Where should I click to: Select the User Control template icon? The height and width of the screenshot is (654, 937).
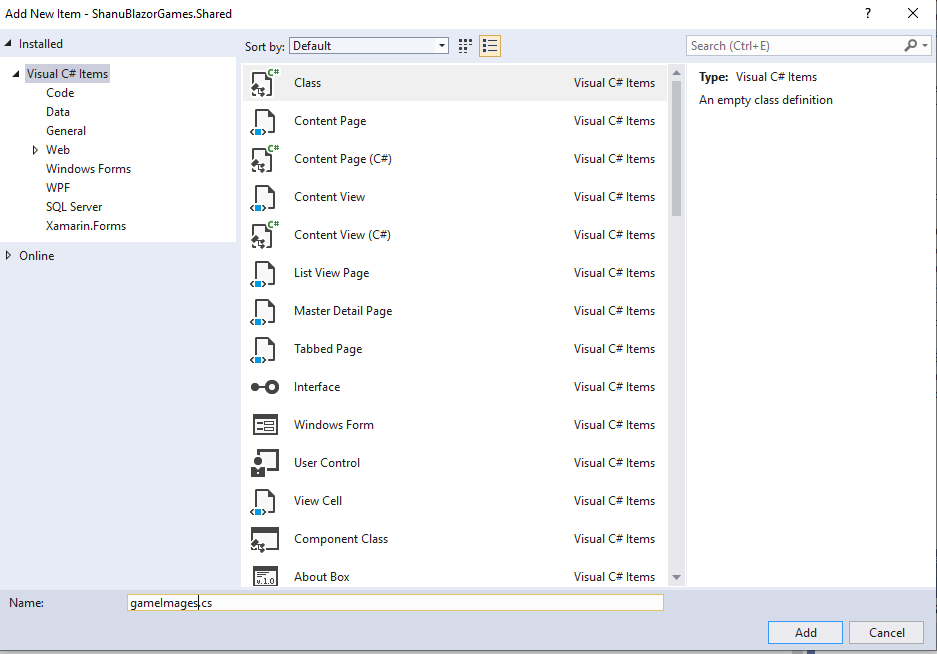[265, 463]
